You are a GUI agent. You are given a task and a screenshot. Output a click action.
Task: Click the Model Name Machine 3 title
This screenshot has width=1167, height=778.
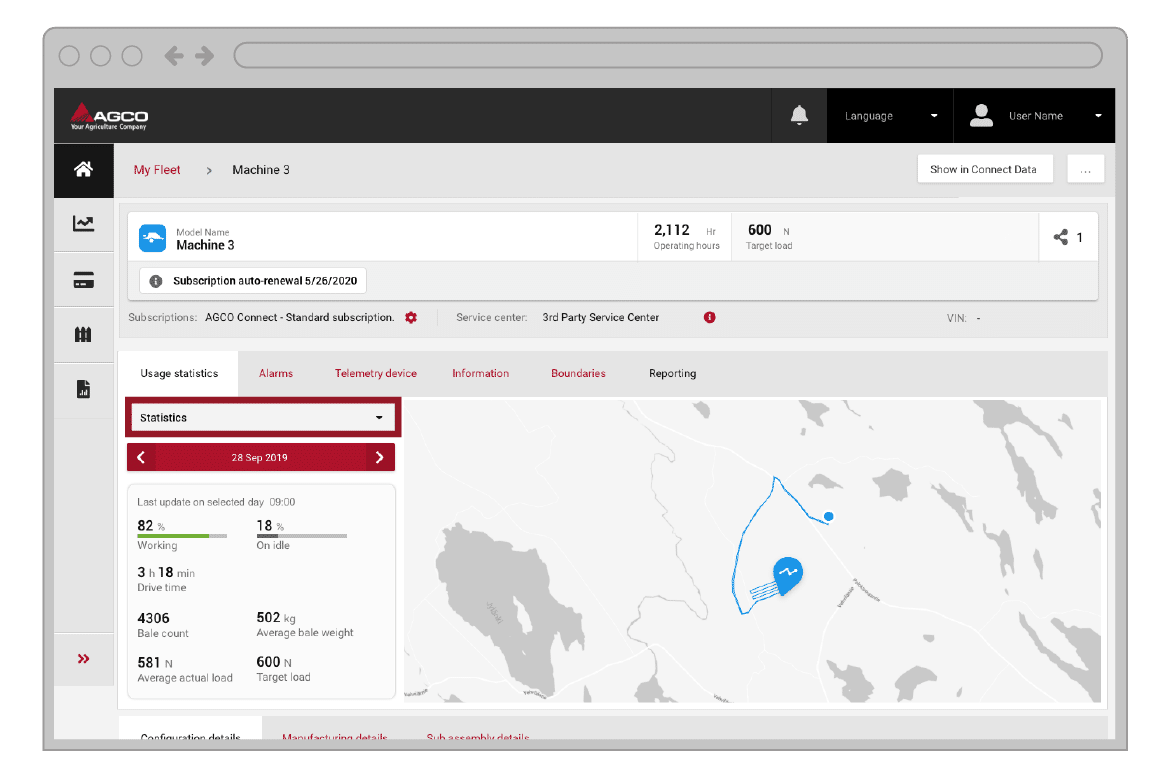[205, 245]
